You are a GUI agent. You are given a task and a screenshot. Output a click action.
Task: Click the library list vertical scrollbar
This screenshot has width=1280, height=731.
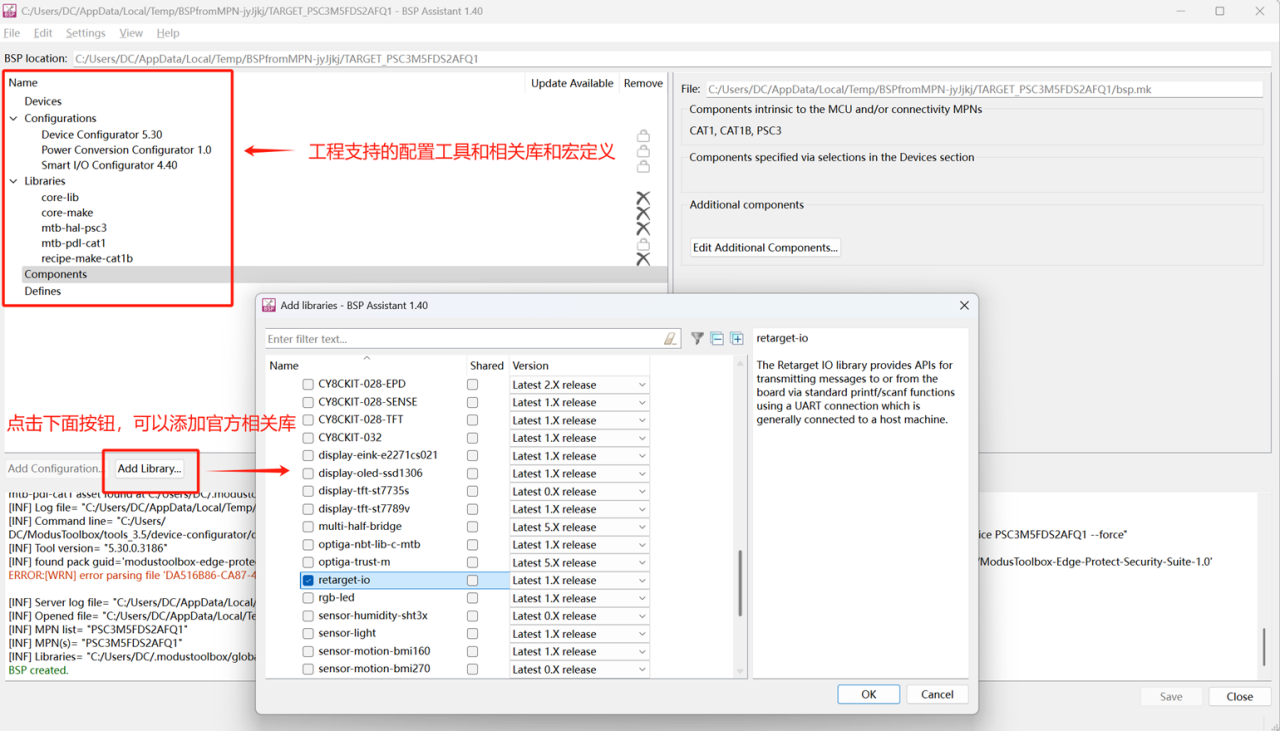tap(740, 582)
